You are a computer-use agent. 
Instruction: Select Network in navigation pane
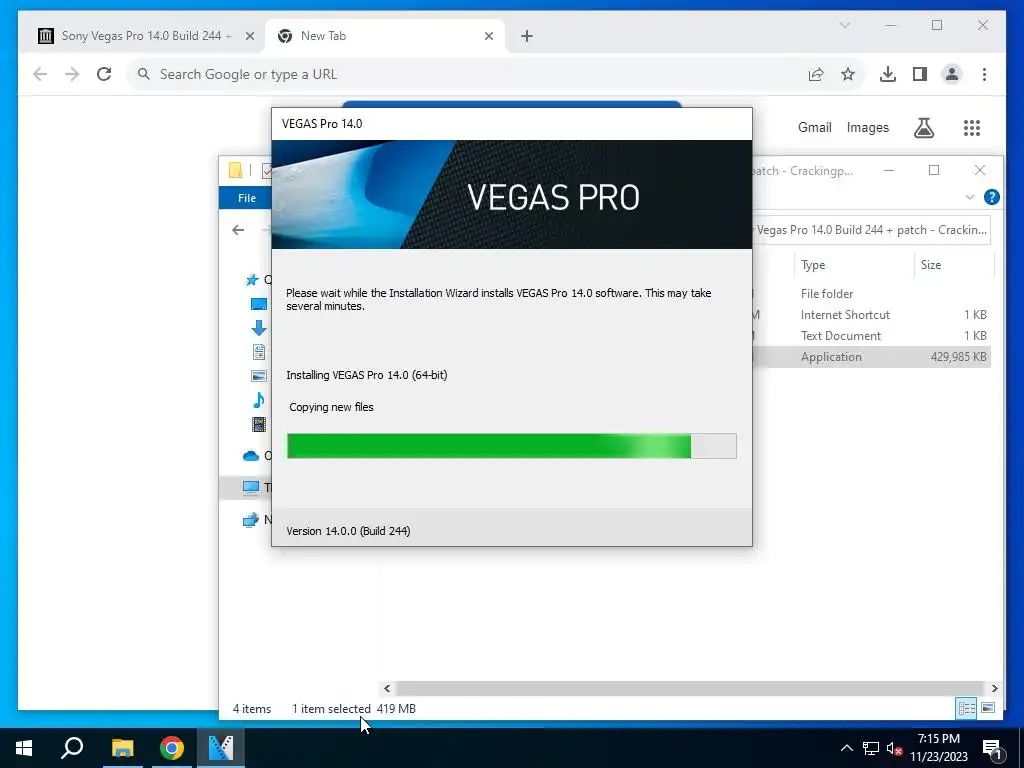click(x=251, y=520)
